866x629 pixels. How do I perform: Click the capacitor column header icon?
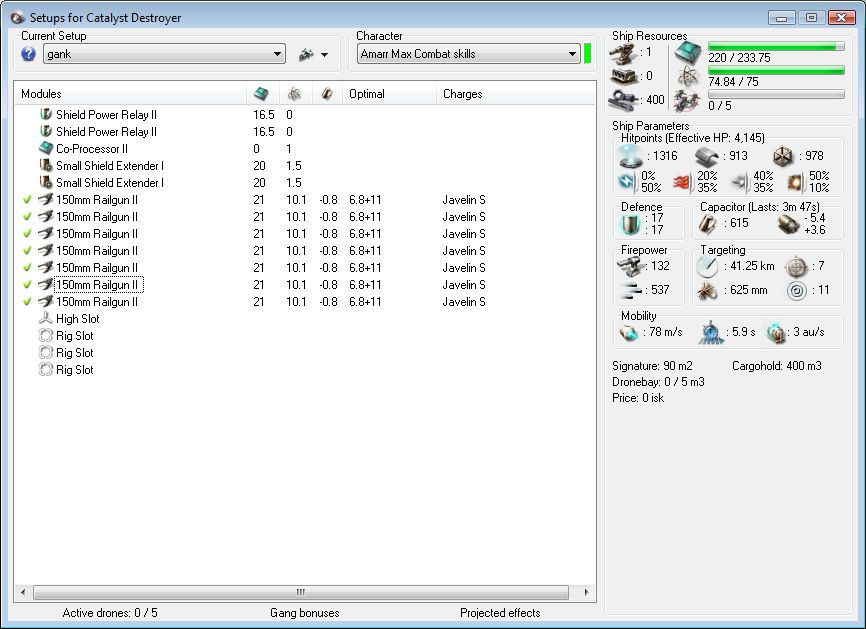tap(326, 94)
